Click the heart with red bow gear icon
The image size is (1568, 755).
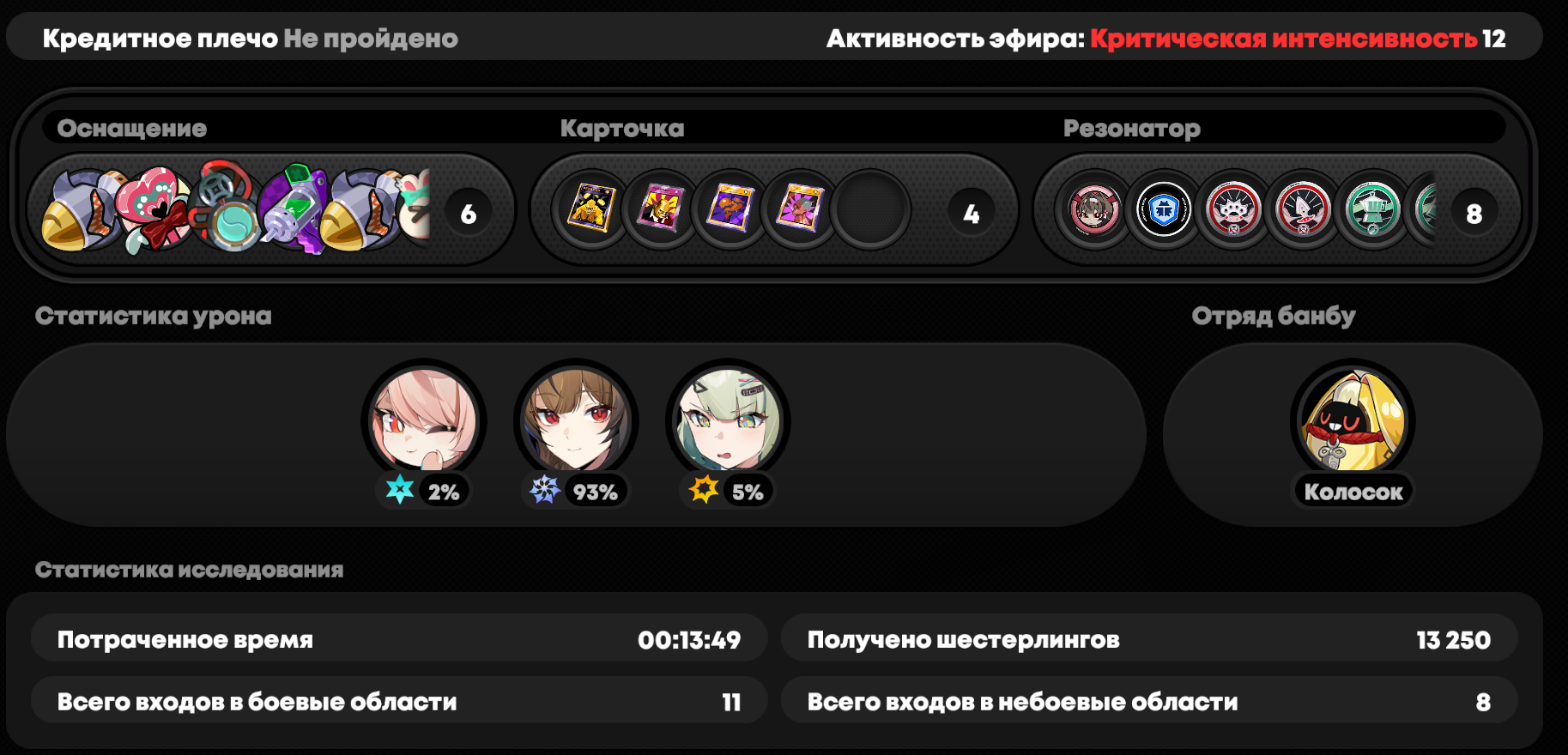[153, 209]
